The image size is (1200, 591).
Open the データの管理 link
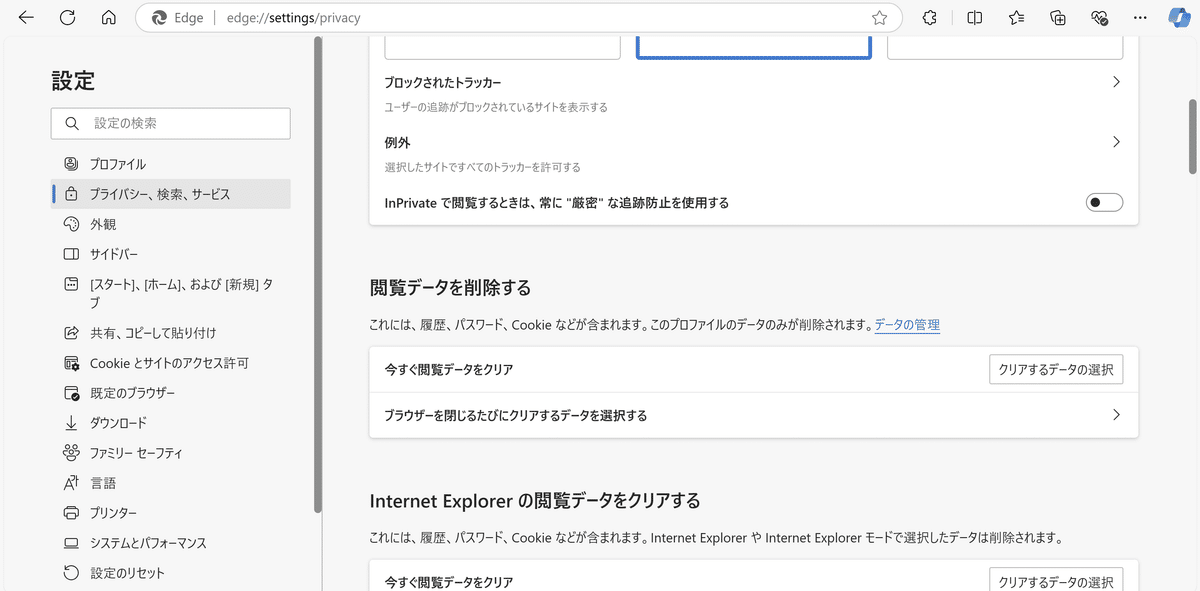(907, 325)
